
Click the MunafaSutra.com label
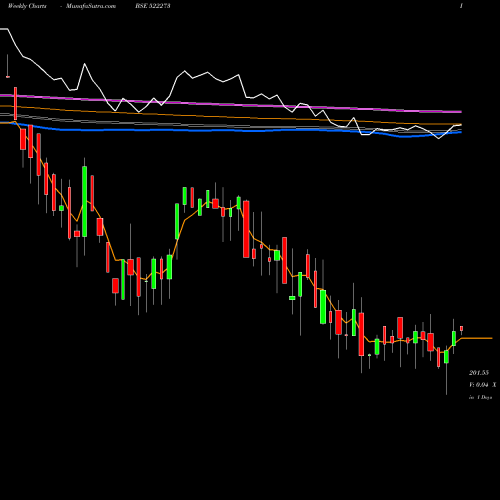pos(91,6)
